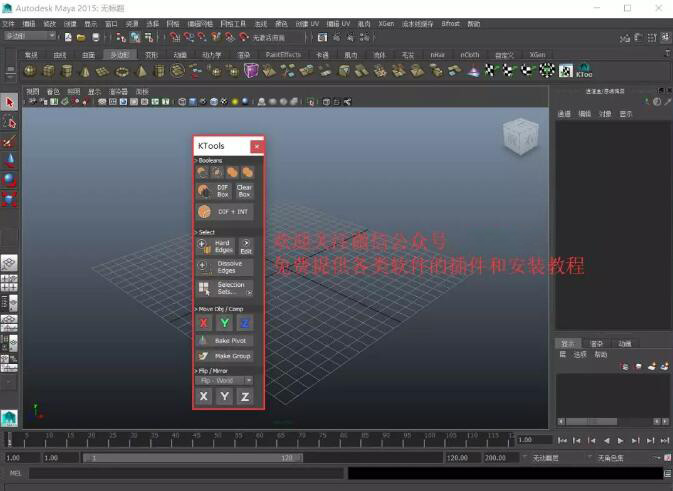This screenshot has width=673, height=491.
Task: Choose the Scale tool in toolbox
Action: point(9,199)
